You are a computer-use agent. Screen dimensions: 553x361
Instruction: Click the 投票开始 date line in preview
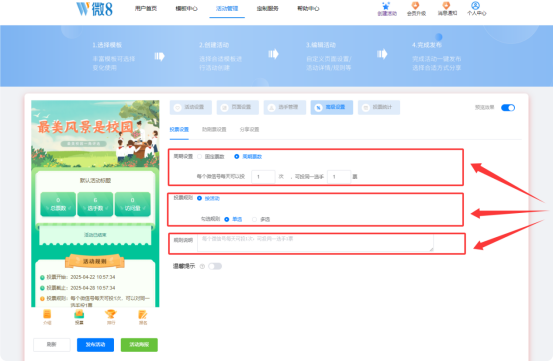tap(78, 277)
